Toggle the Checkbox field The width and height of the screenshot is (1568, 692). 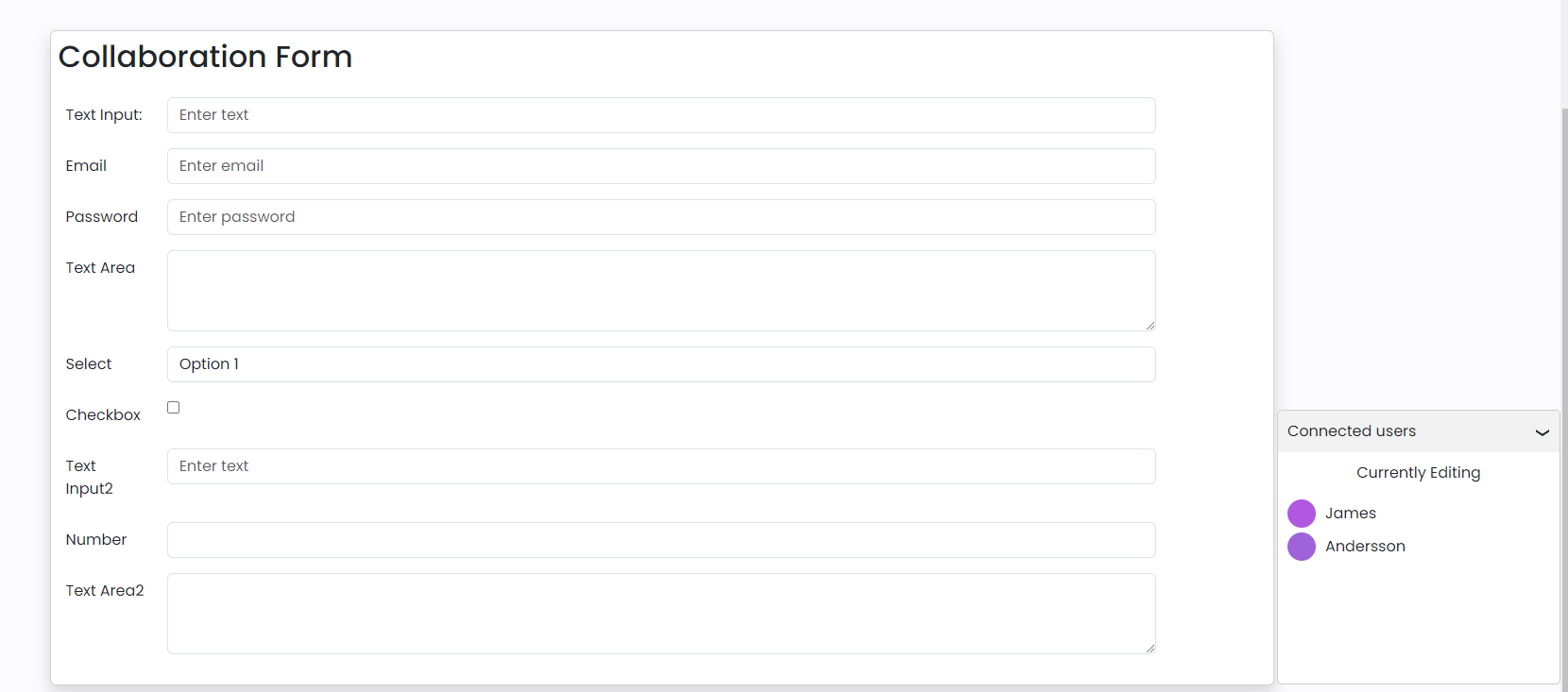pos(174,408)
